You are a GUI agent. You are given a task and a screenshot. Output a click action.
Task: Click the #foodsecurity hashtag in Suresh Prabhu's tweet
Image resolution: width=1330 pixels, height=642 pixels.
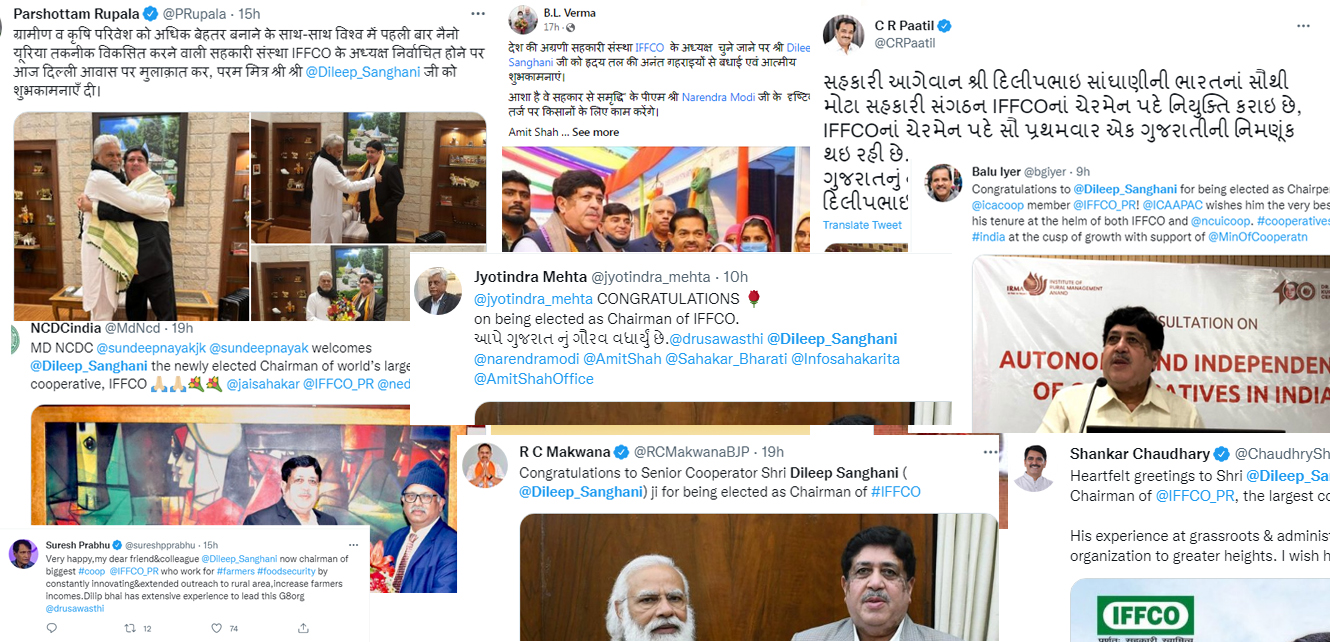(x=286, y=571)
